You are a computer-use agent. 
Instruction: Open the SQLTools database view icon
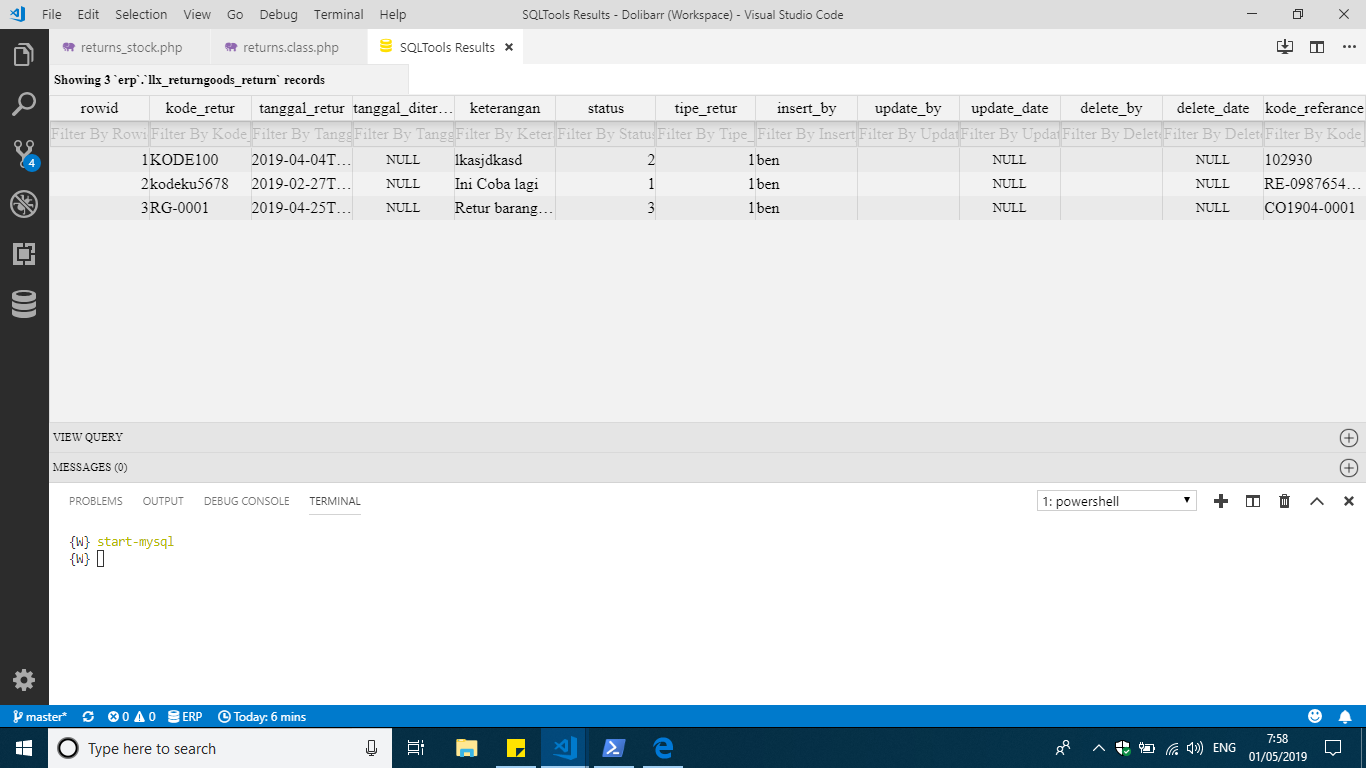tap(24, 304)
